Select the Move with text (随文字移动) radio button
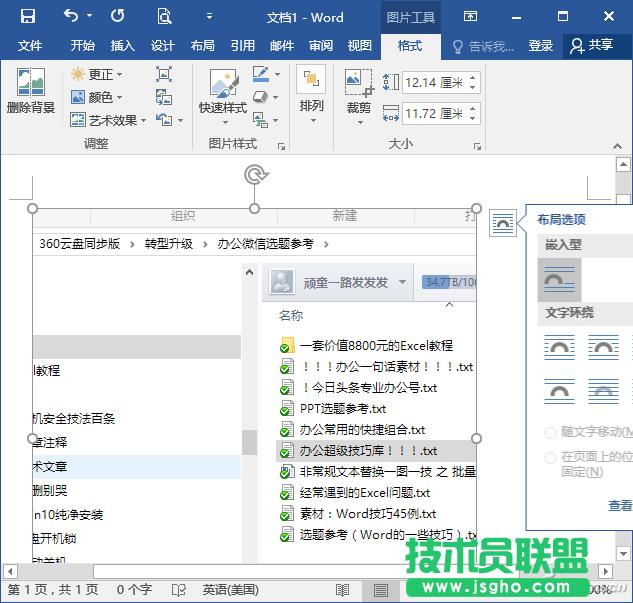 pos(550,432)
